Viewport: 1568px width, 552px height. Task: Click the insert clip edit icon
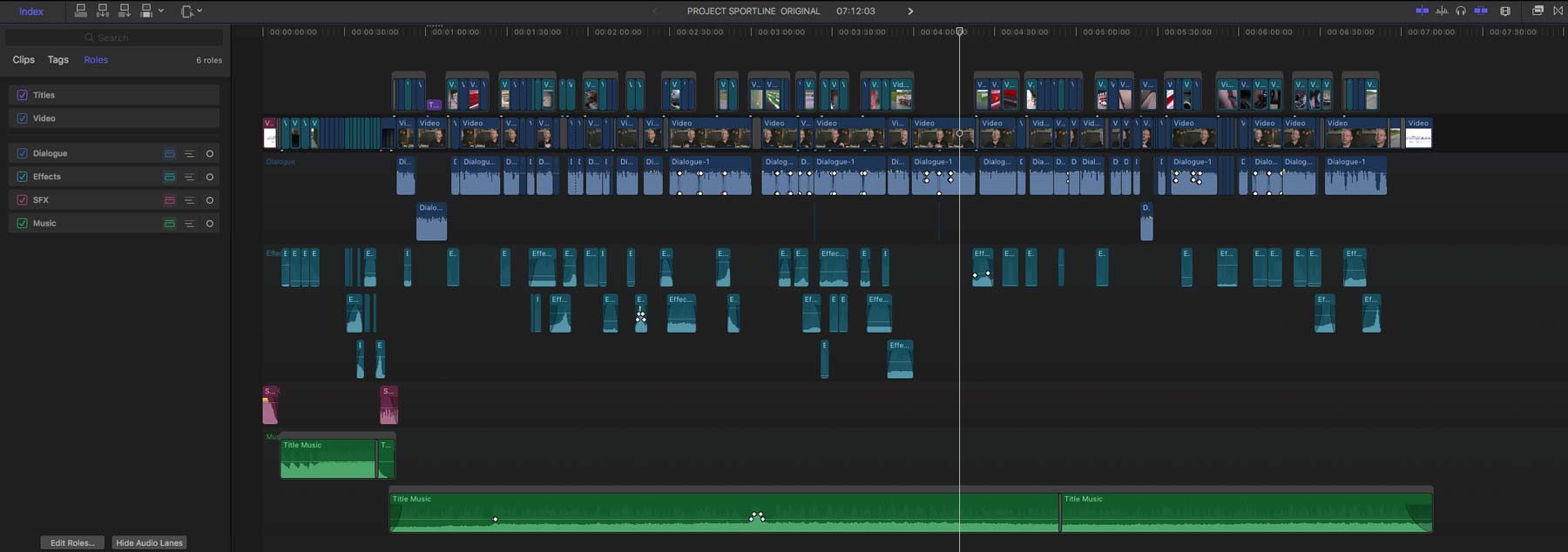point(103,10)
